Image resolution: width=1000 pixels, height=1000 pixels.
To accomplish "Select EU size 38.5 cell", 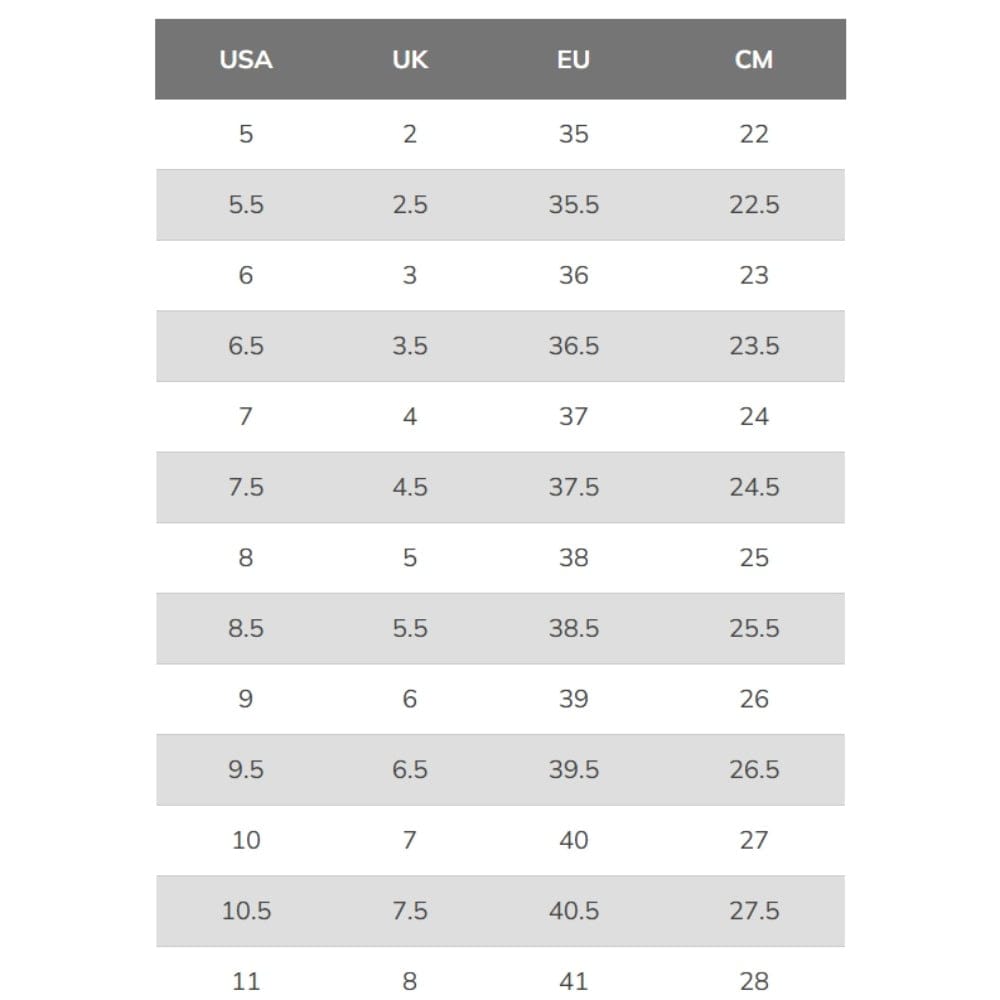I will pos(573,628).
